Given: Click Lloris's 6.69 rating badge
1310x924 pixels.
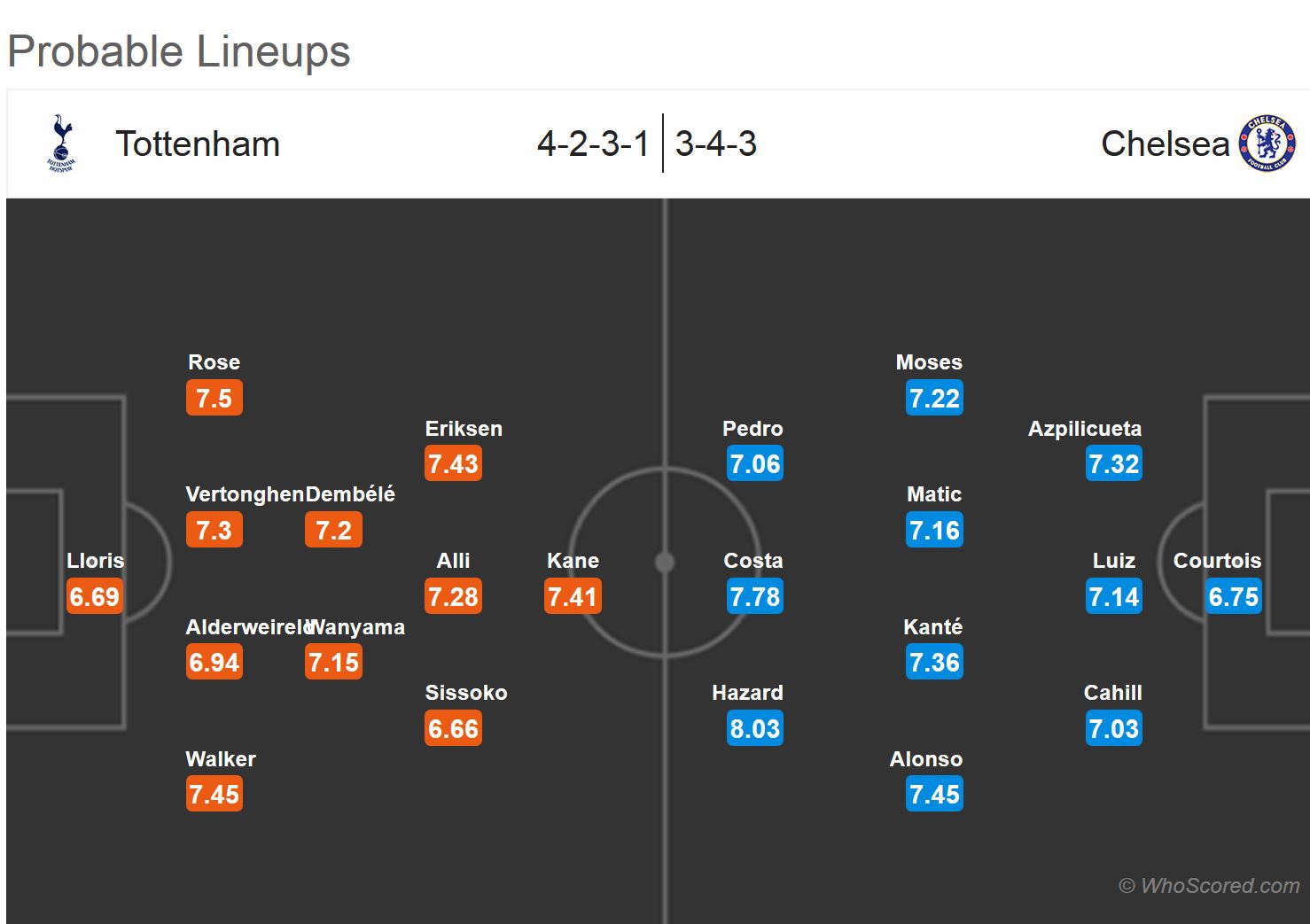Looking at the screenshot, I should 95,596.
